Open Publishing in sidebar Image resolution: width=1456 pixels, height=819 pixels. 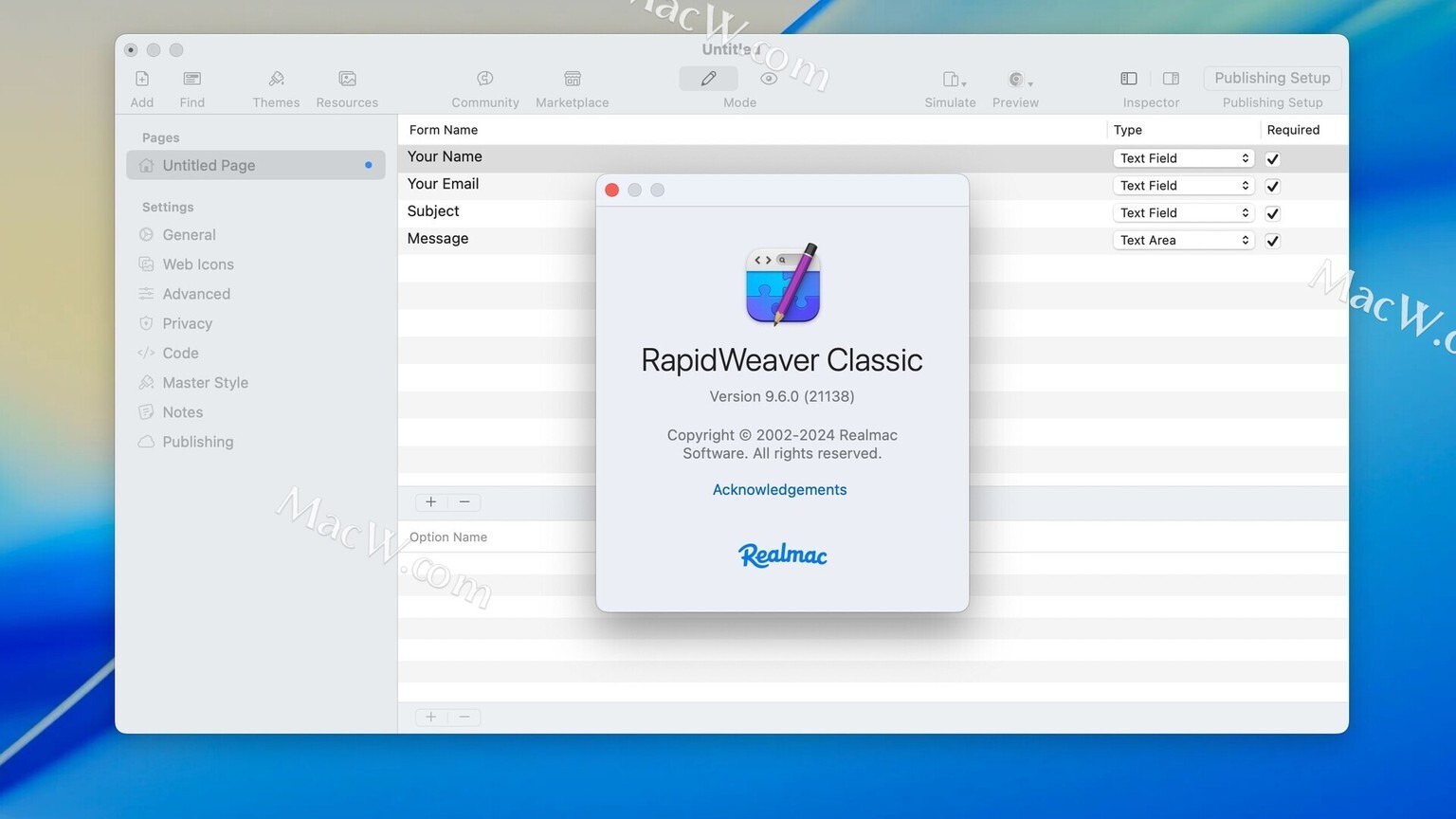[197, 442]
